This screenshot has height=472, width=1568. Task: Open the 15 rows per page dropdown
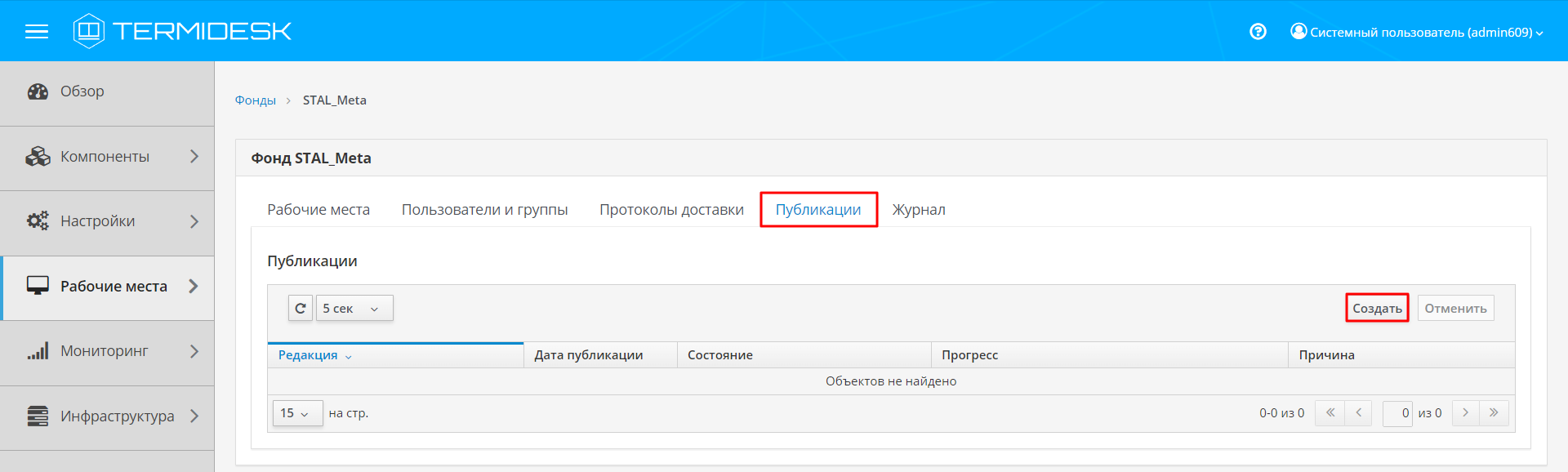[x=296, y=413]
